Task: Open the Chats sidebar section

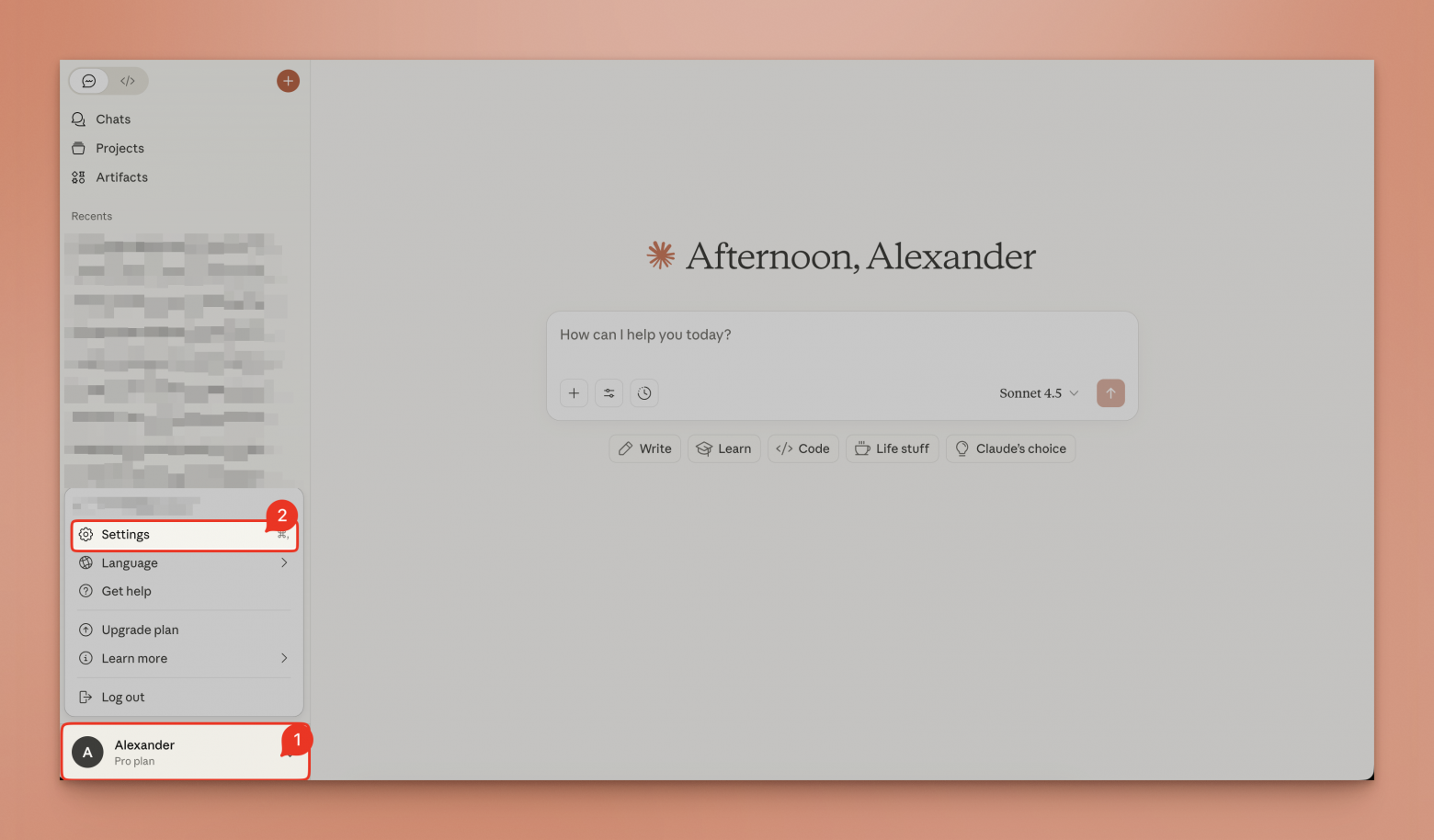Action: pos(112,119)
